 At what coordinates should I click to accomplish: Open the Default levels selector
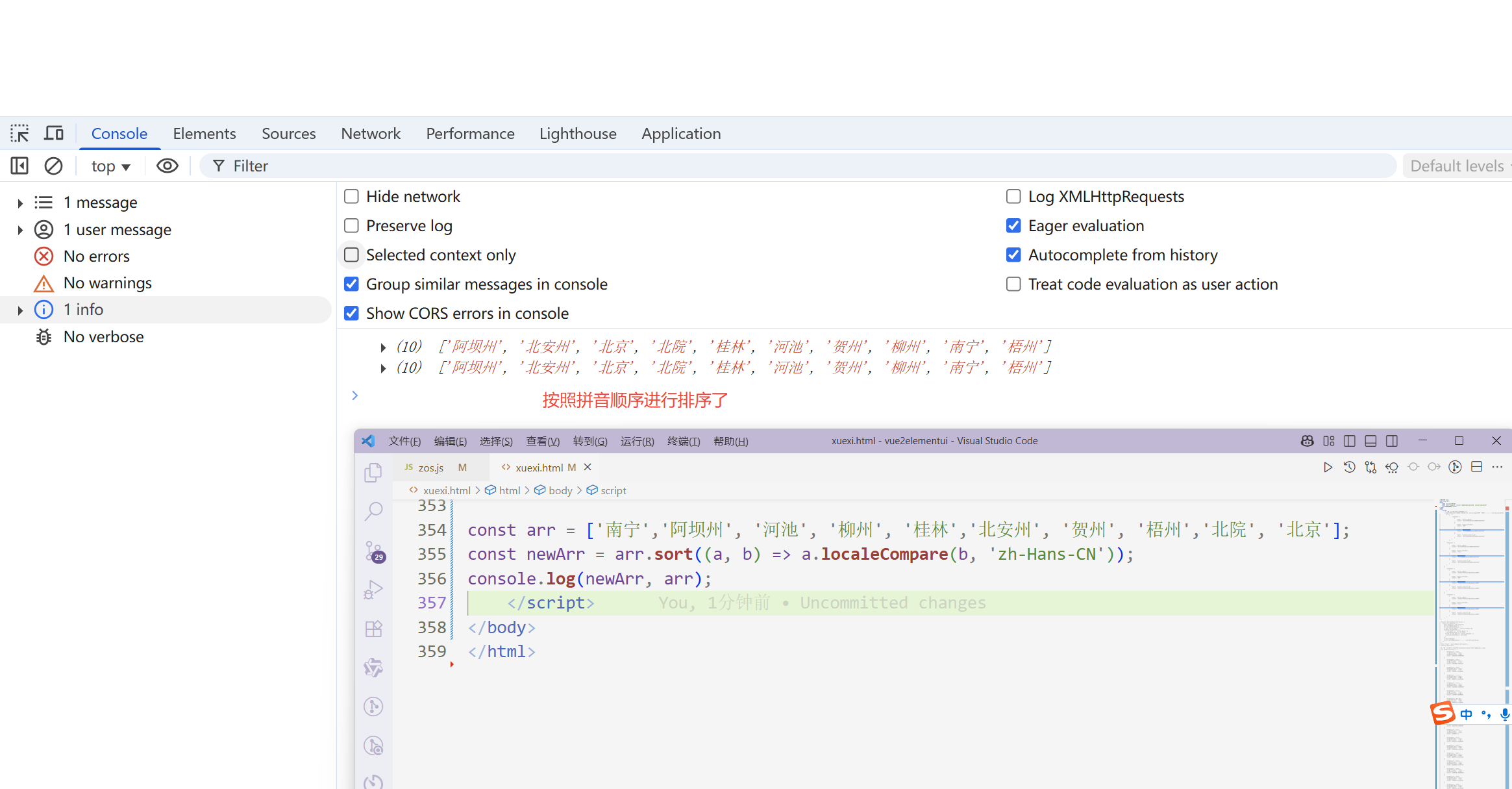coord(1457,166)
